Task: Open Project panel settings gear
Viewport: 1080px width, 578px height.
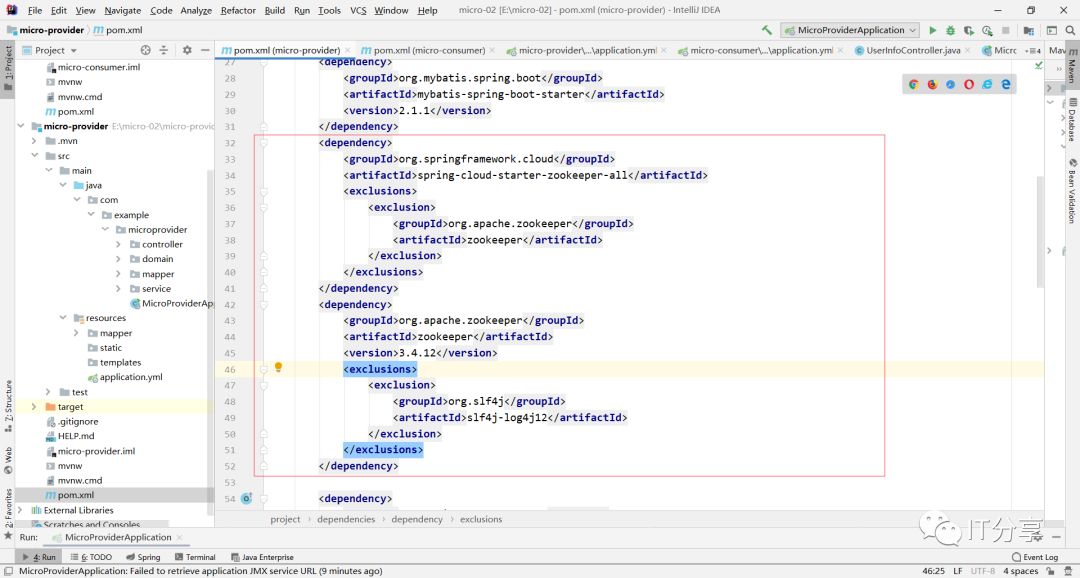Action: pyautogui.click(x=187, y=50)
